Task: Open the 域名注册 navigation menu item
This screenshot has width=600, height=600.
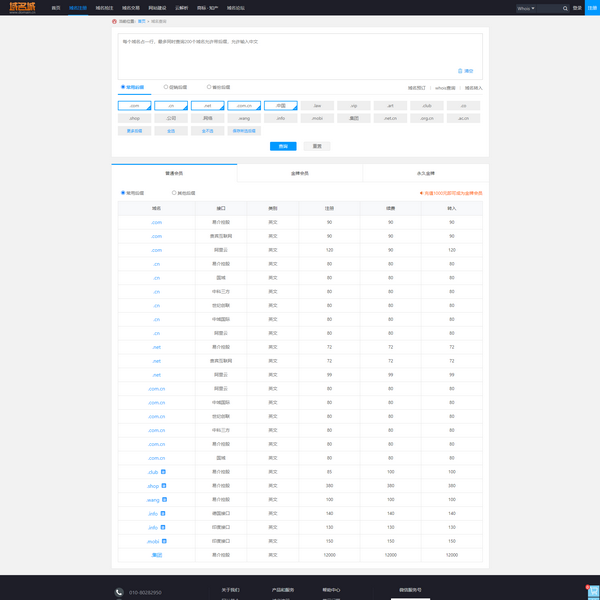Action: 78,7
